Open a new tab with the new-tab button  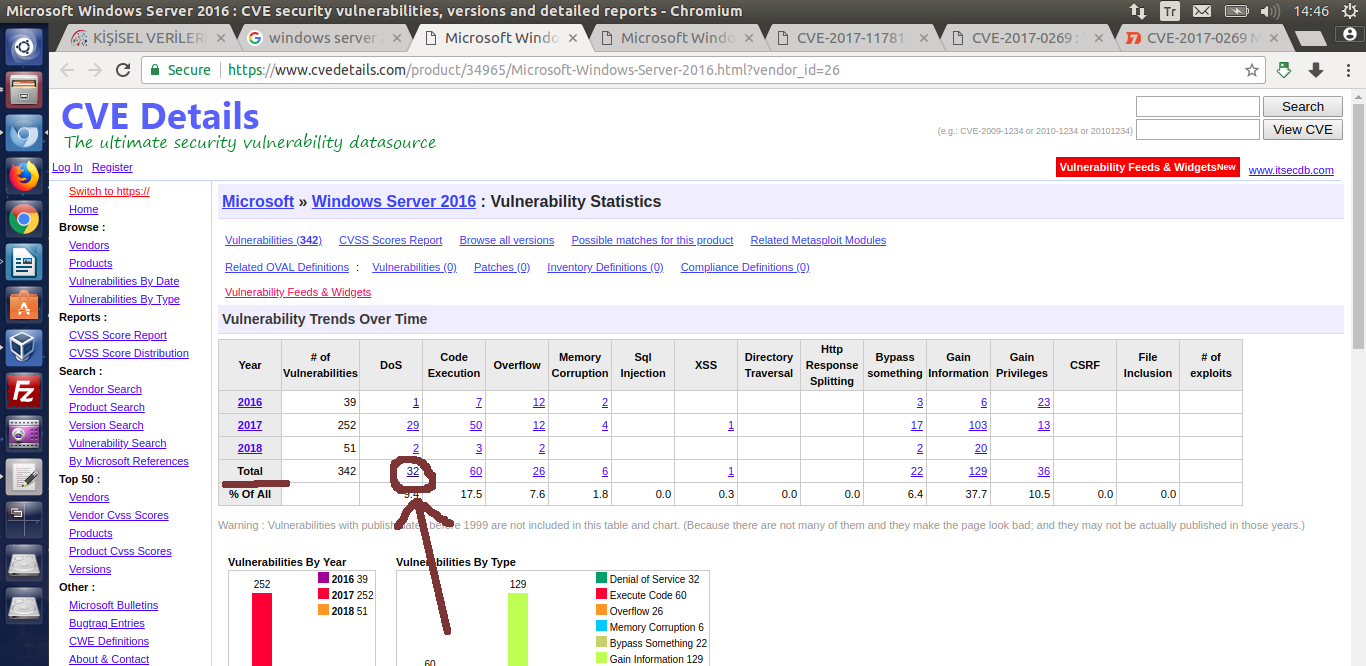point(1310,39)
